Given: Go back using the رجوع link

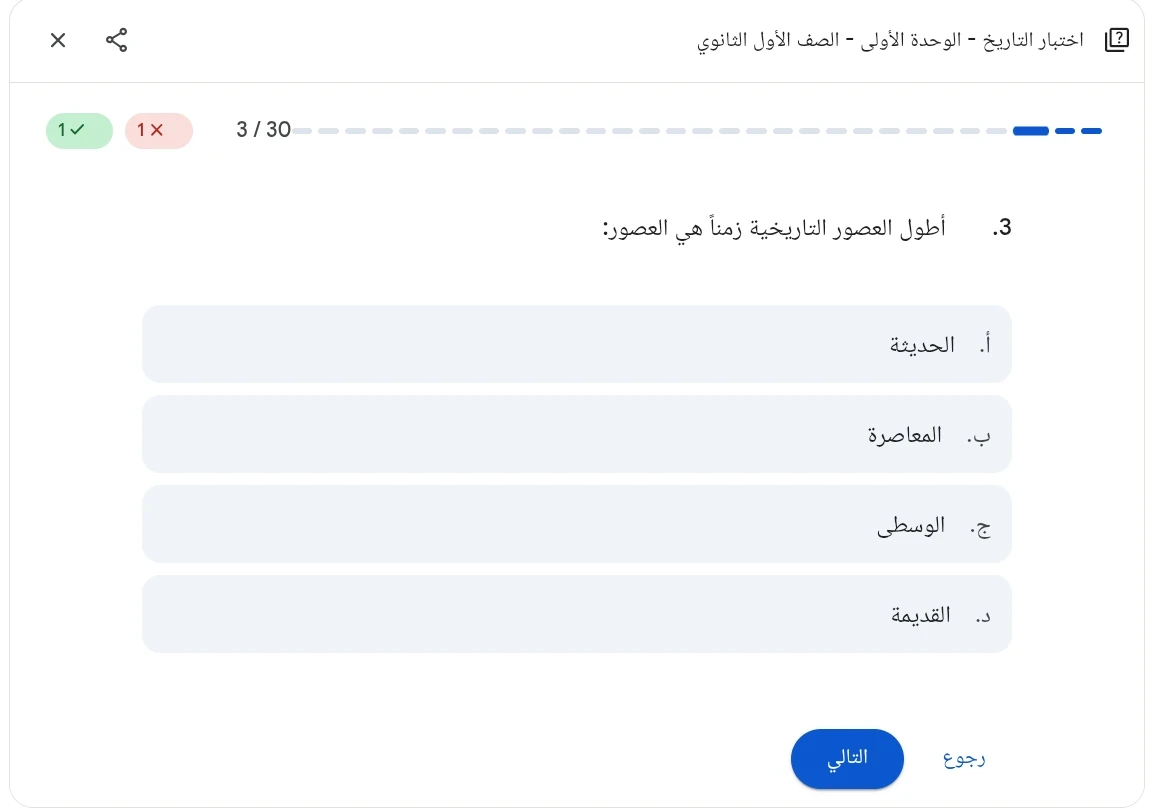Looking at the screenshot, I should click(x=963, y=758).
